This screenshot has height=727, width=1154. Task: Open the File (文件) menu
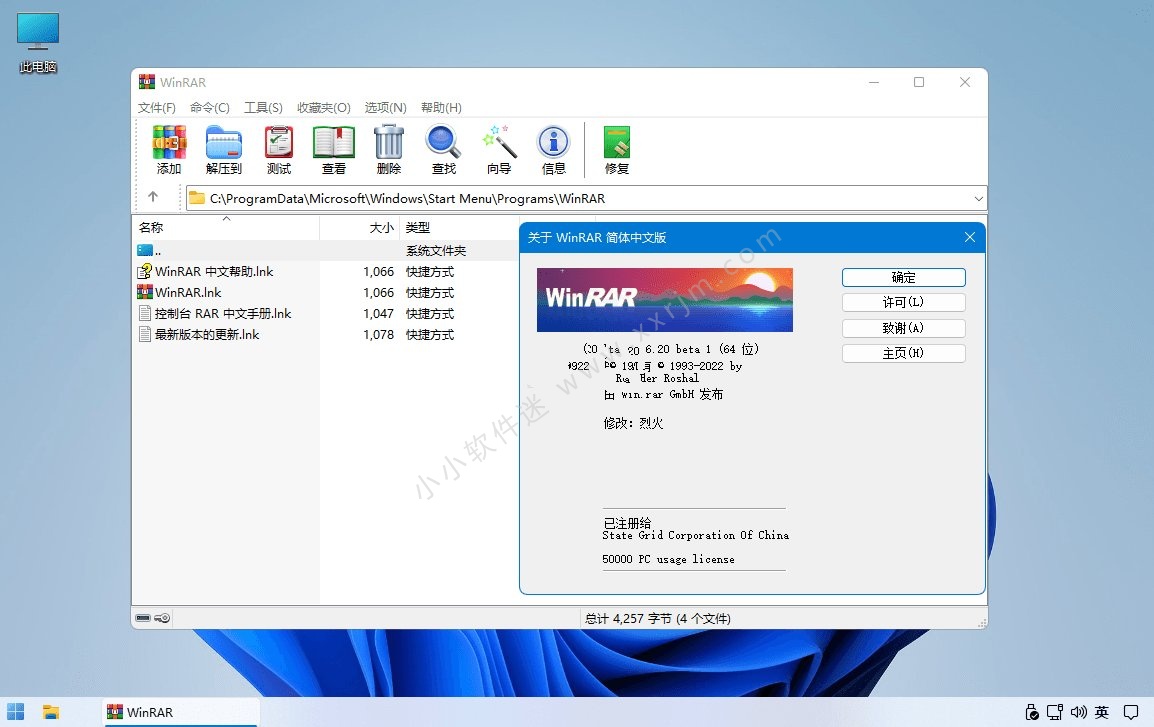click(x=157, y=108)
